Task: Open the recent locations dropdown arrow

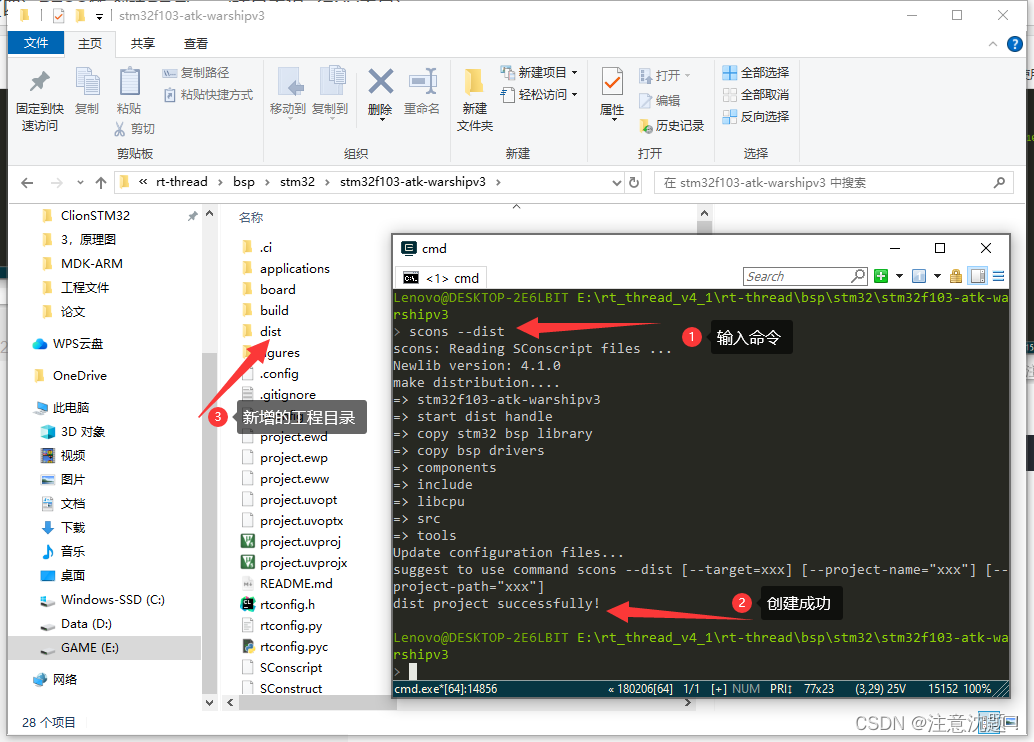Action: click(x=80, y=183)
